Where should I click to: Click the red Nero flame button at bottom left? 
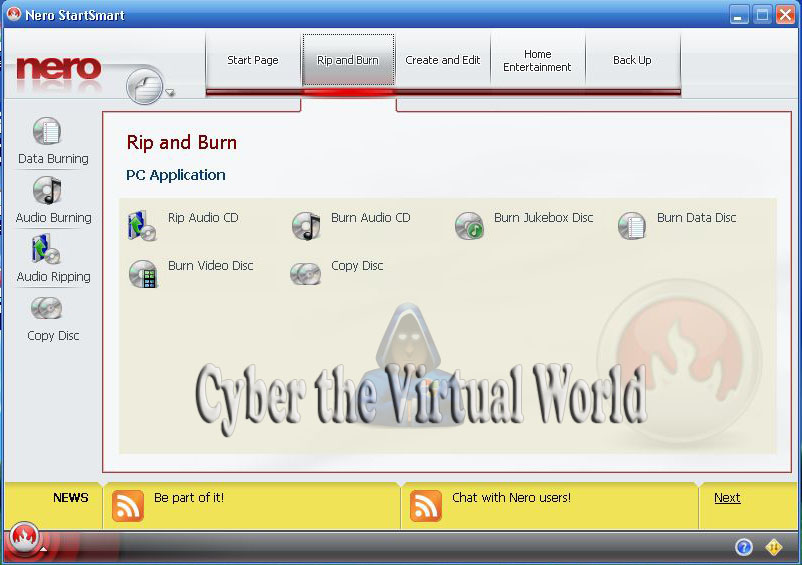24,537
